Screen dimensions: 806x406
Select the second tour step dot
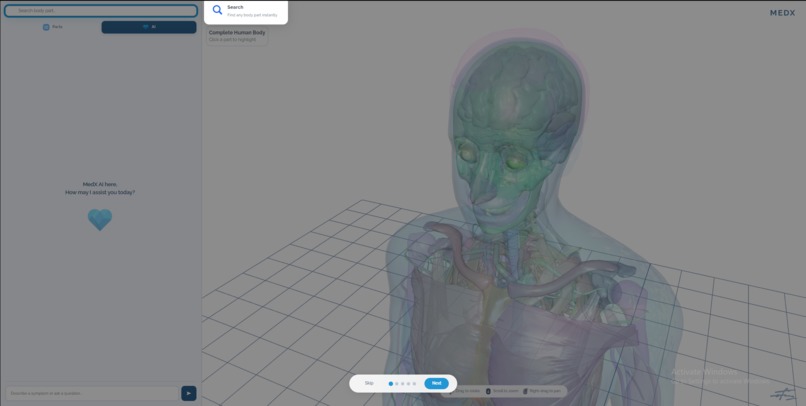(x=397, y=383)
